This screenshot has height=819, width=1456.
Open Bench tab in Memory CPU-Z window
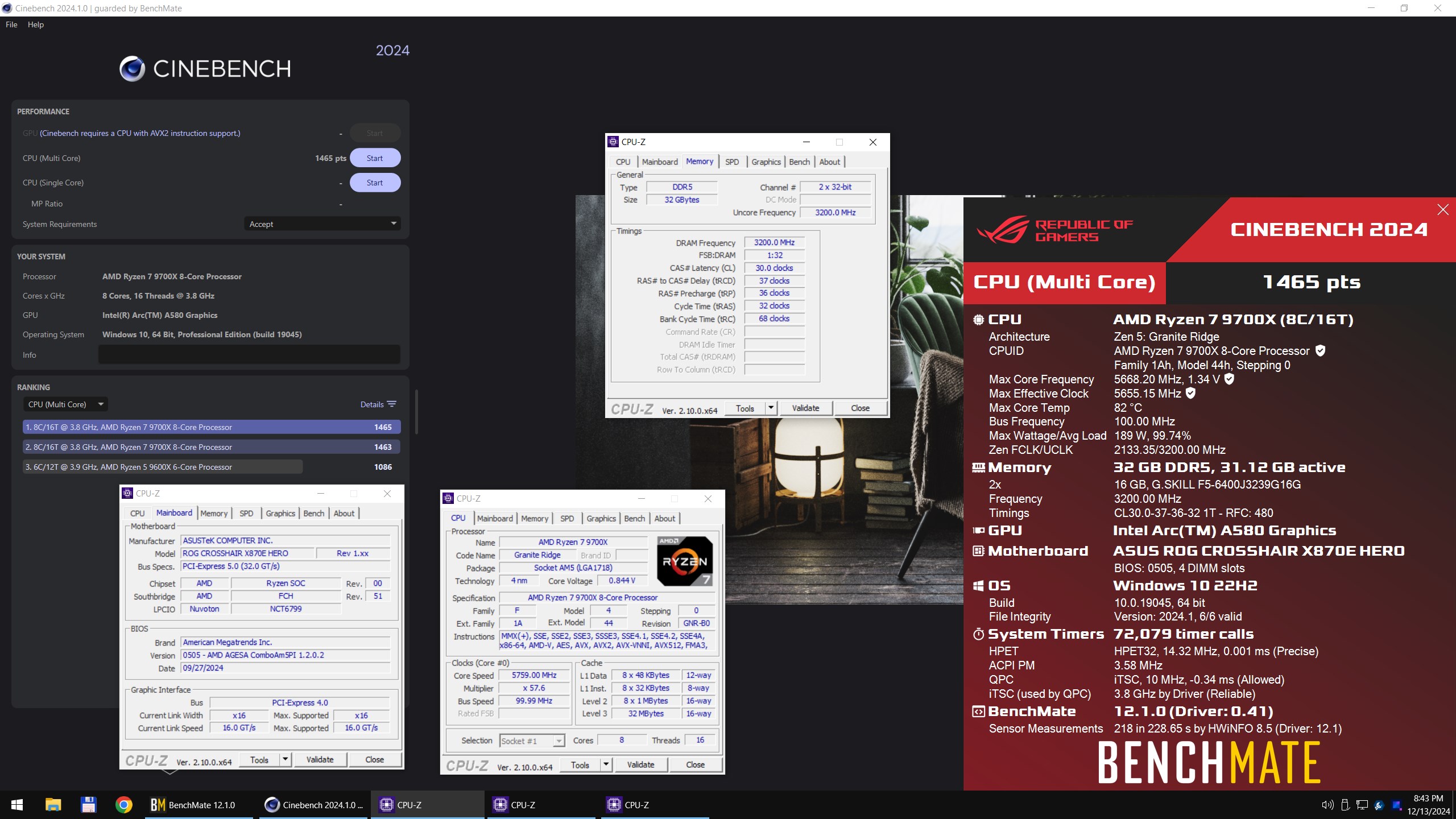click(x=799, y=162)
